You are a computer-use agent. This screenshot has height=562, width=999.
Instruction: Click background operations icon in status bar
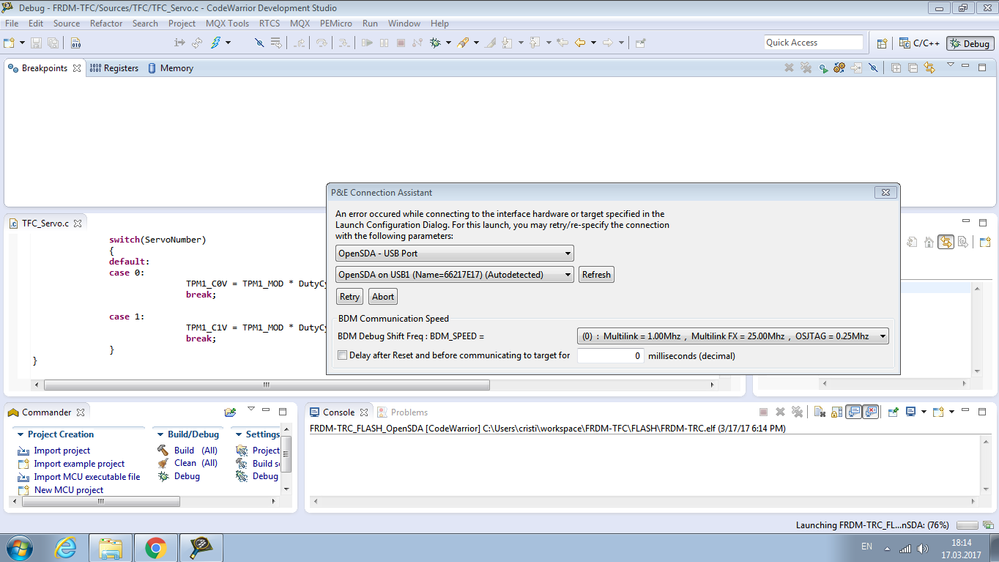(x=988, y=525)
